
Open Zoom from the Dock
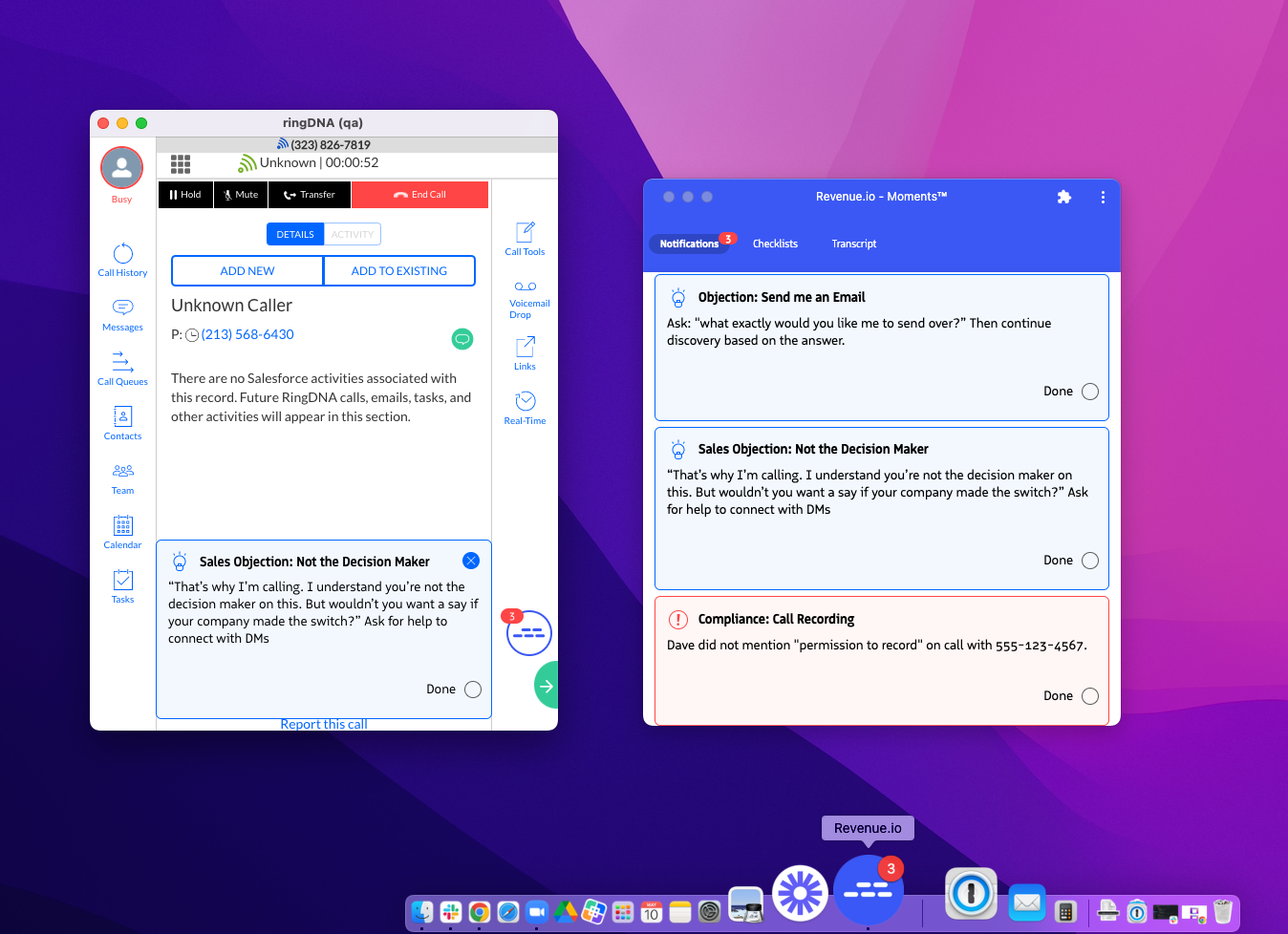(537, 912)
